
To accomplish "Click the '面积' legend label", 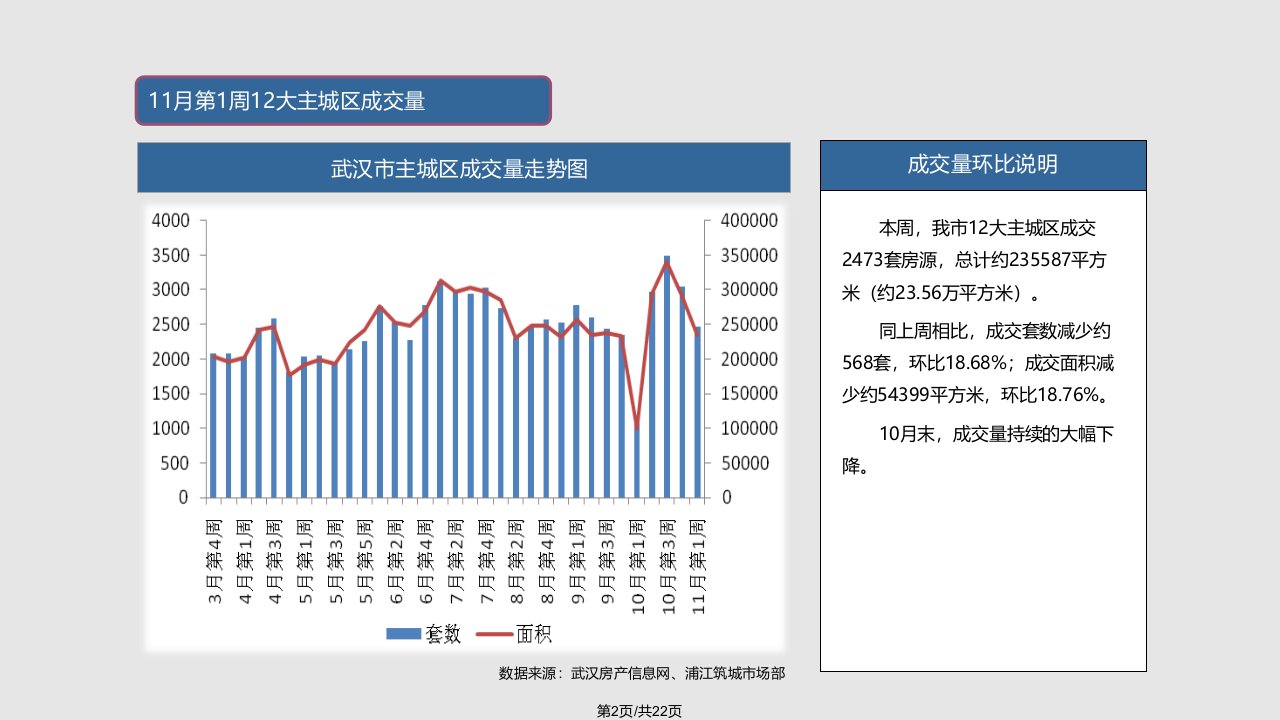I will click(533, 633).
